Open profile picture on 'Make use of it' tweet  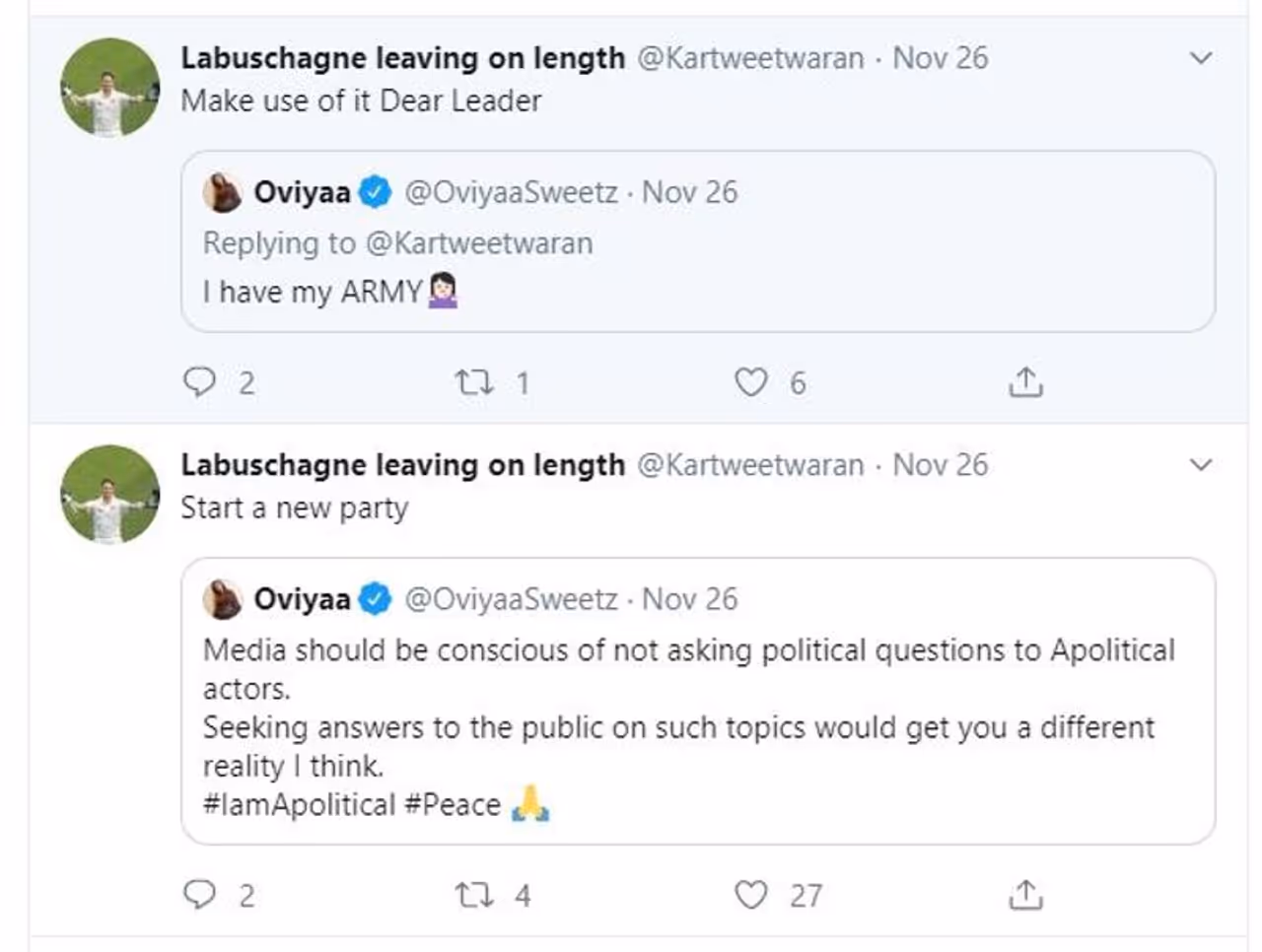pos(109,88)
